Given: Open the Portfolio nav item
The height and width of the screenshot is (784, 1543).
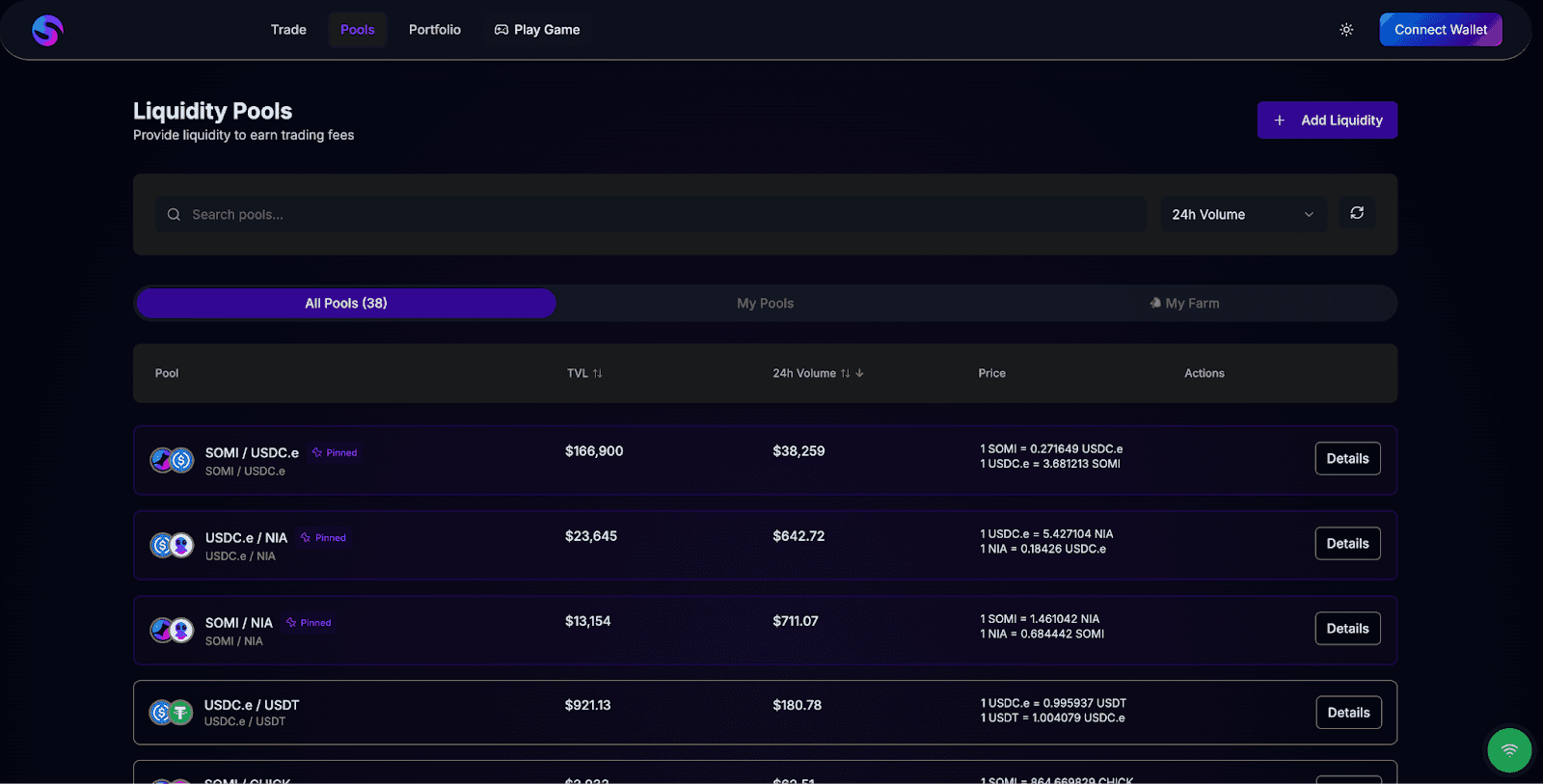Looking at the screenshot, I should pyautogui.click(x=435, y=30).
